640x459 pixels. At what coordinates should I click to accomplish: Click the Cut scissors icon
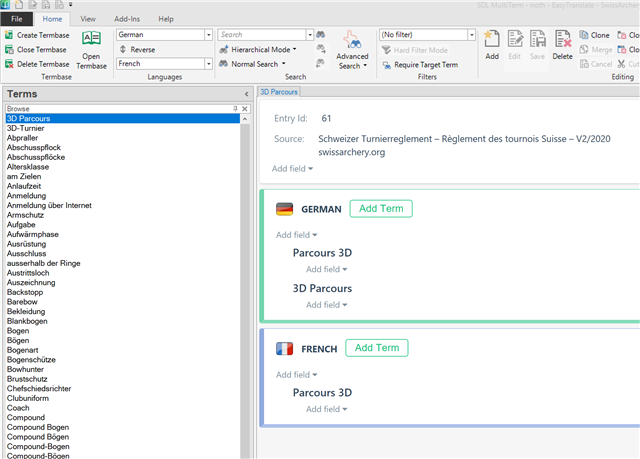coord(621,64)
